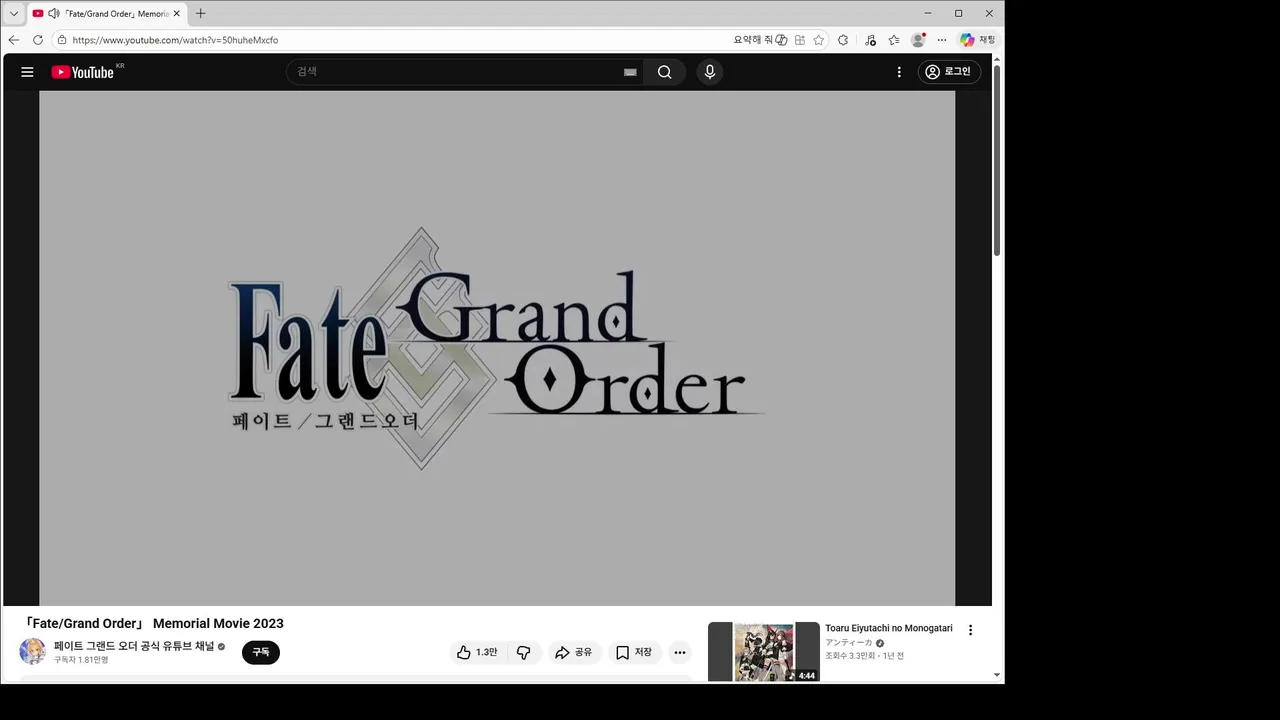Click the scrollbar down arrow

pos(997,675)
